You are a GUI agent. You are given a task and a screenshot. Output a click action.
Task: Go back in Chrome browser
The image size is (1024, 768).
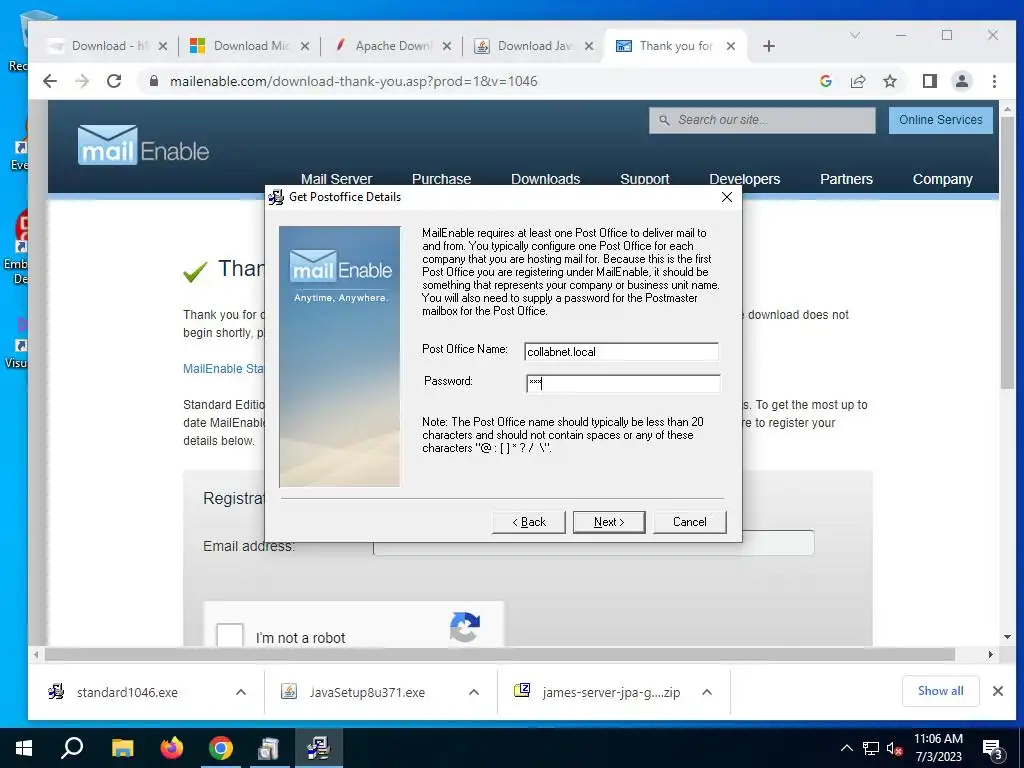50,81
